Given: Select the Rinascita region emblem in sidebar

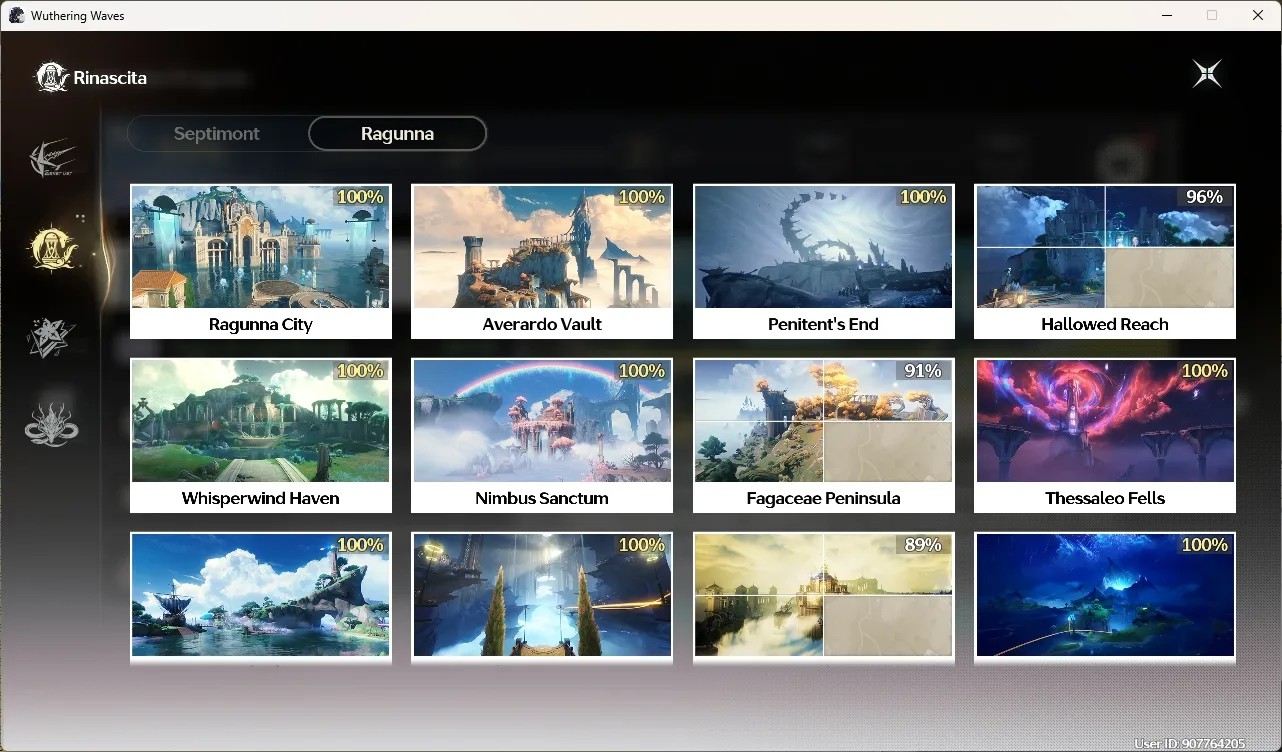Looking at the screenshot, I should (52, 247).
